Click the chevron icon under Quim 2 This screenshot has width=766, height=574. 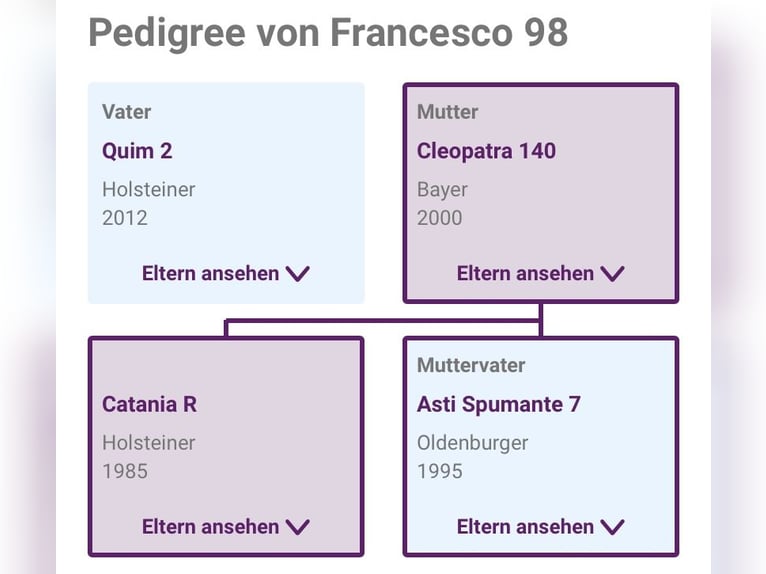pyautogui.click(x=297, y=274)
